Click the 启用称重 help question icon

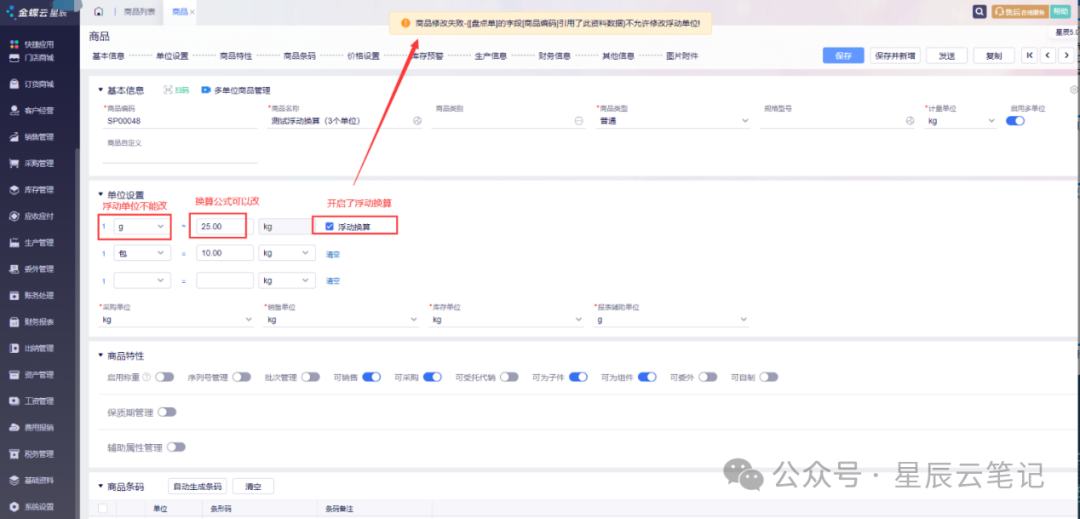pos(145,377)
